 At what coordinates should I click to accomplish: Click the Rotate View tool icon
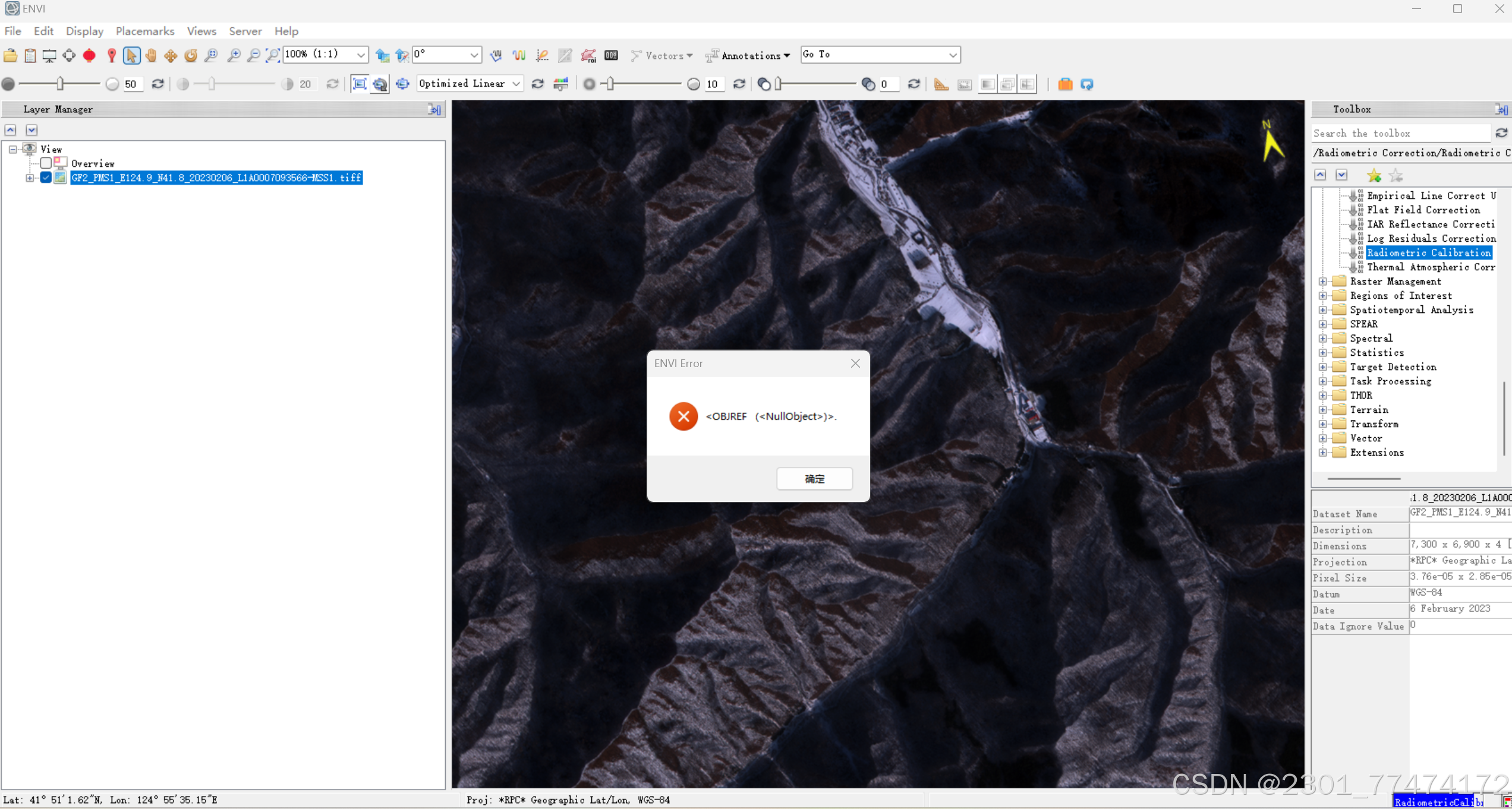click(x=191, y=55)
